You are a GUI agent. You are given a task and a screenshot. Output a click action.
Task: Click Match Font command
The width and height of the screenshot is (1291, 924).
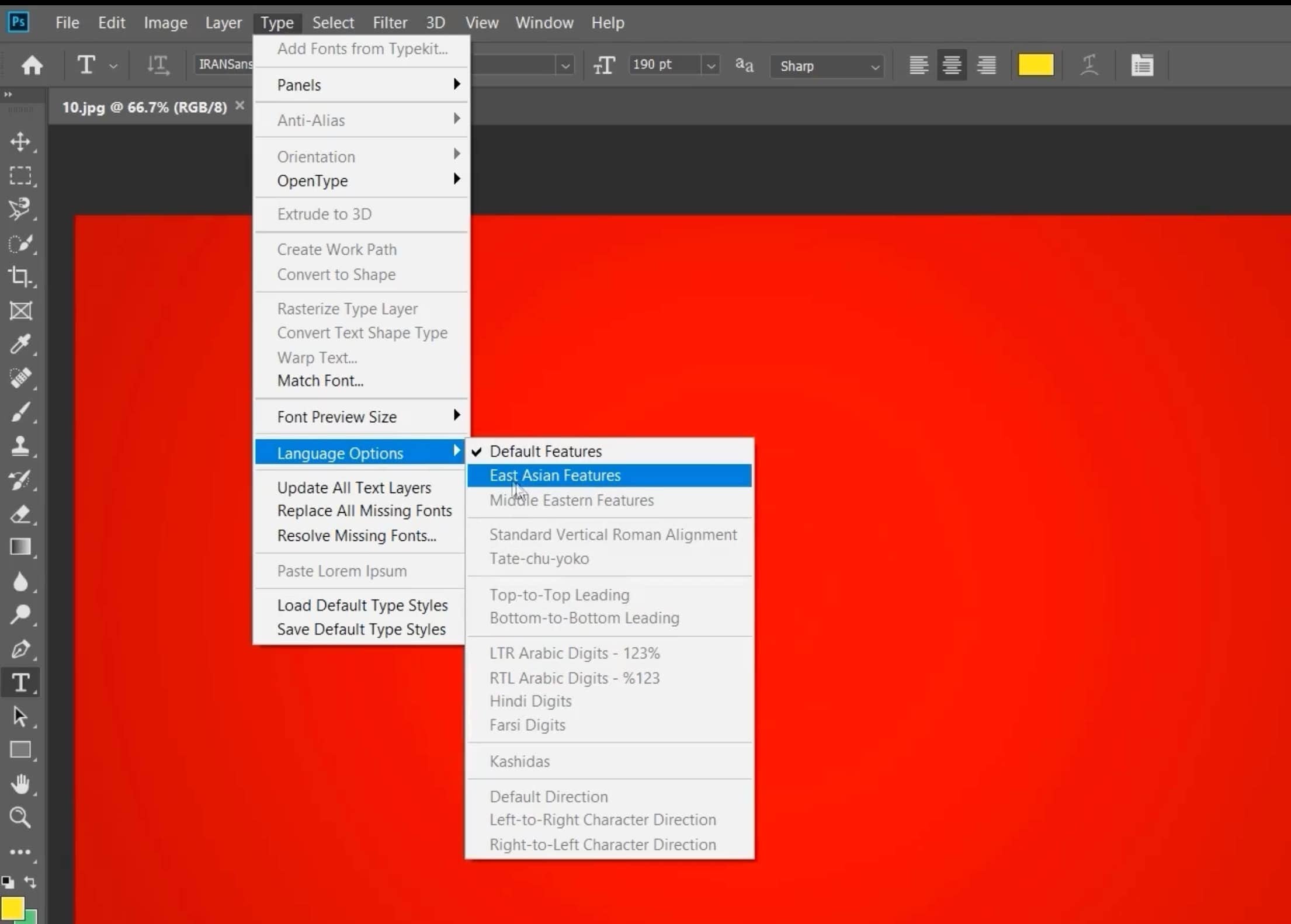(x=320, y=381)
